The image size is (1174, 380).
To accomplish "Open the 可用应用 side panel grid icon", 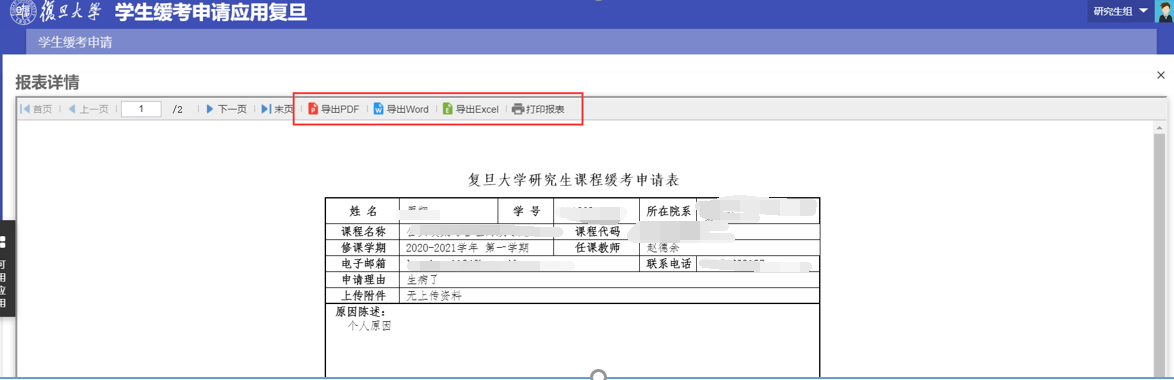I will [3, 242].
